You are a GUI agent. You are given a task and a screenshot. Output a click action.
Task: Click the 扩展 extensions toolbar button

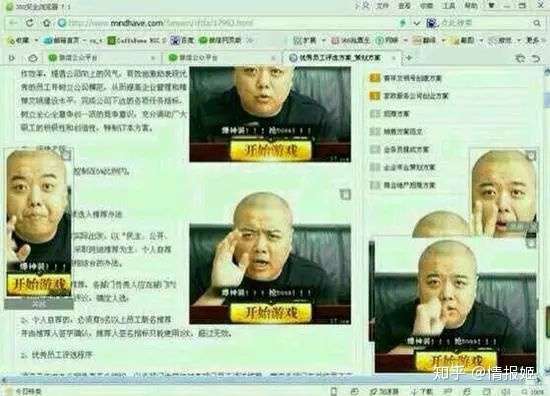pyautogui.click(x=305, y=40)
